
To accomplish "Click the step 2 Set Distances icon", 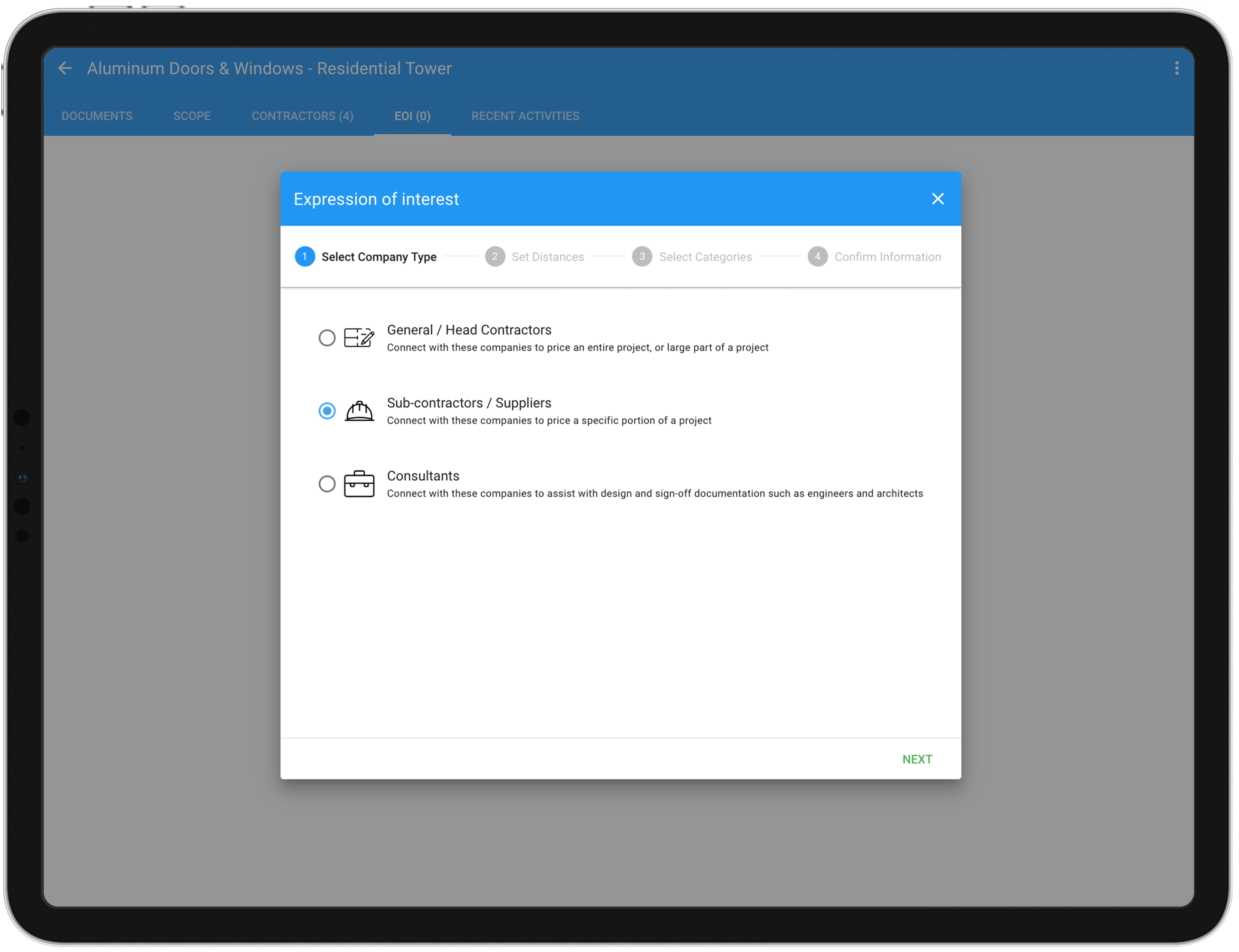I will pos(494,257).
